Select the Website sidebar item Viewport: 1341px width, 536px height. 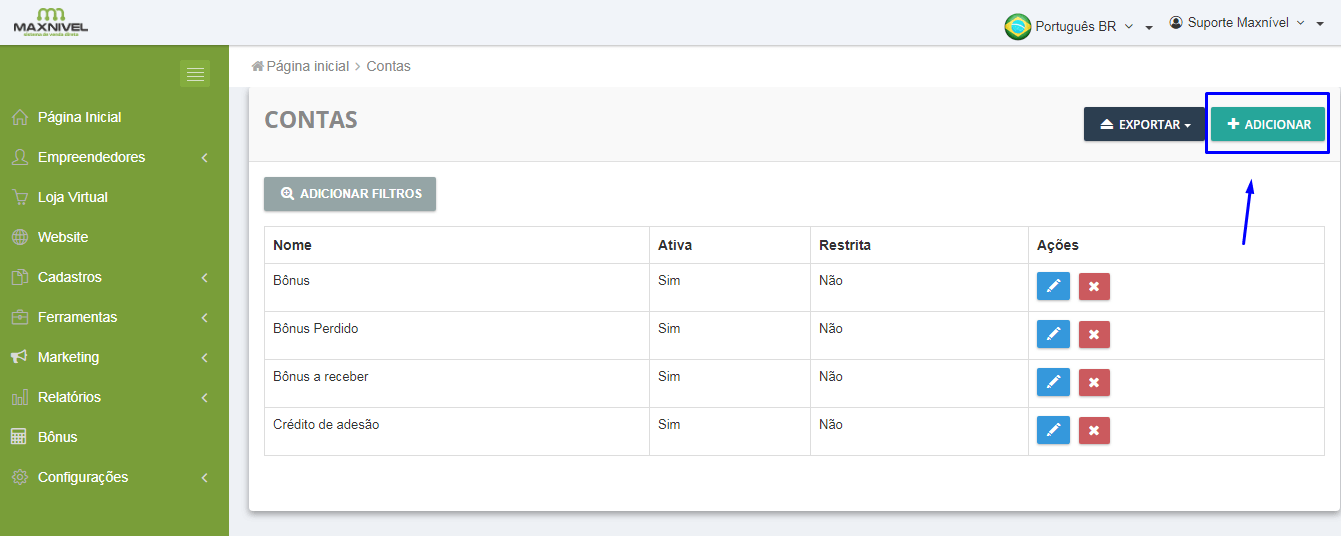click(x=63, y=237)
